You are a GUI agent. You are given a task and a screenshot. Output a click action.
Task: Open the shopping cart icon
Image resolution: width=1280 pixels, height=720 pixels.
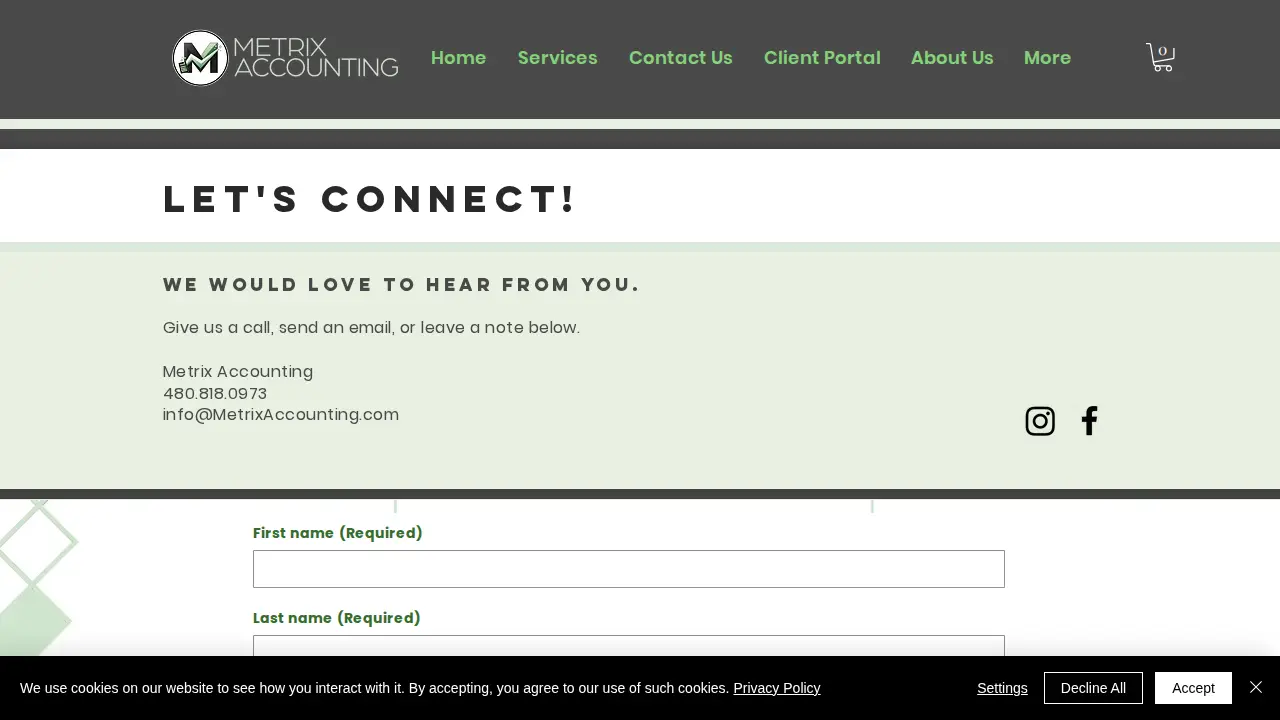[1160, 57]
